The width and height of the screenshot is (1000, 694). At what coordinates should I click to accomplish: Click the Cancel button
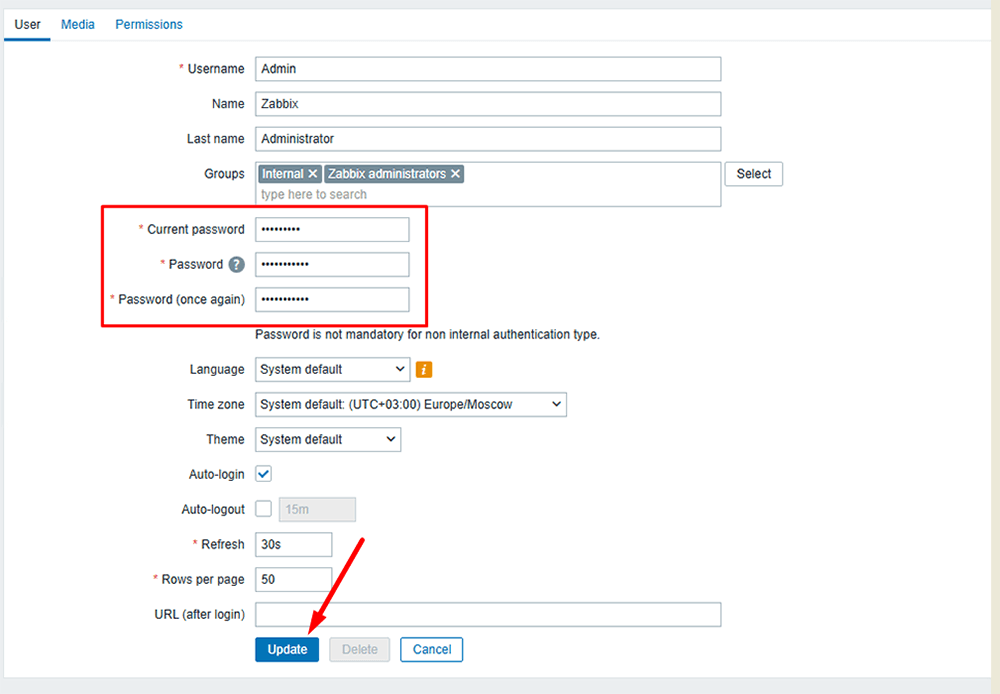click(432, 649)
